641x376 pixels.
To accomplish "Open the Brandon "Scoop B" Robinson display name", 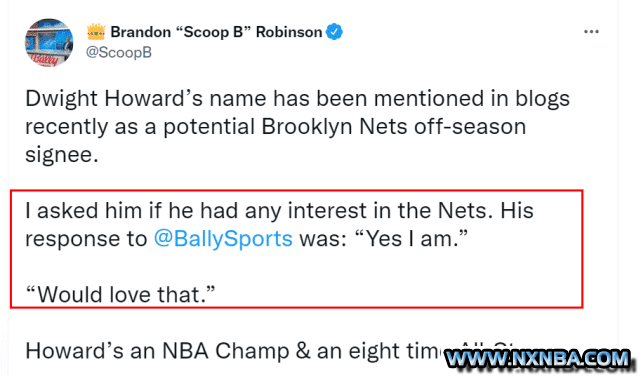I will click(x=216, y=32).
